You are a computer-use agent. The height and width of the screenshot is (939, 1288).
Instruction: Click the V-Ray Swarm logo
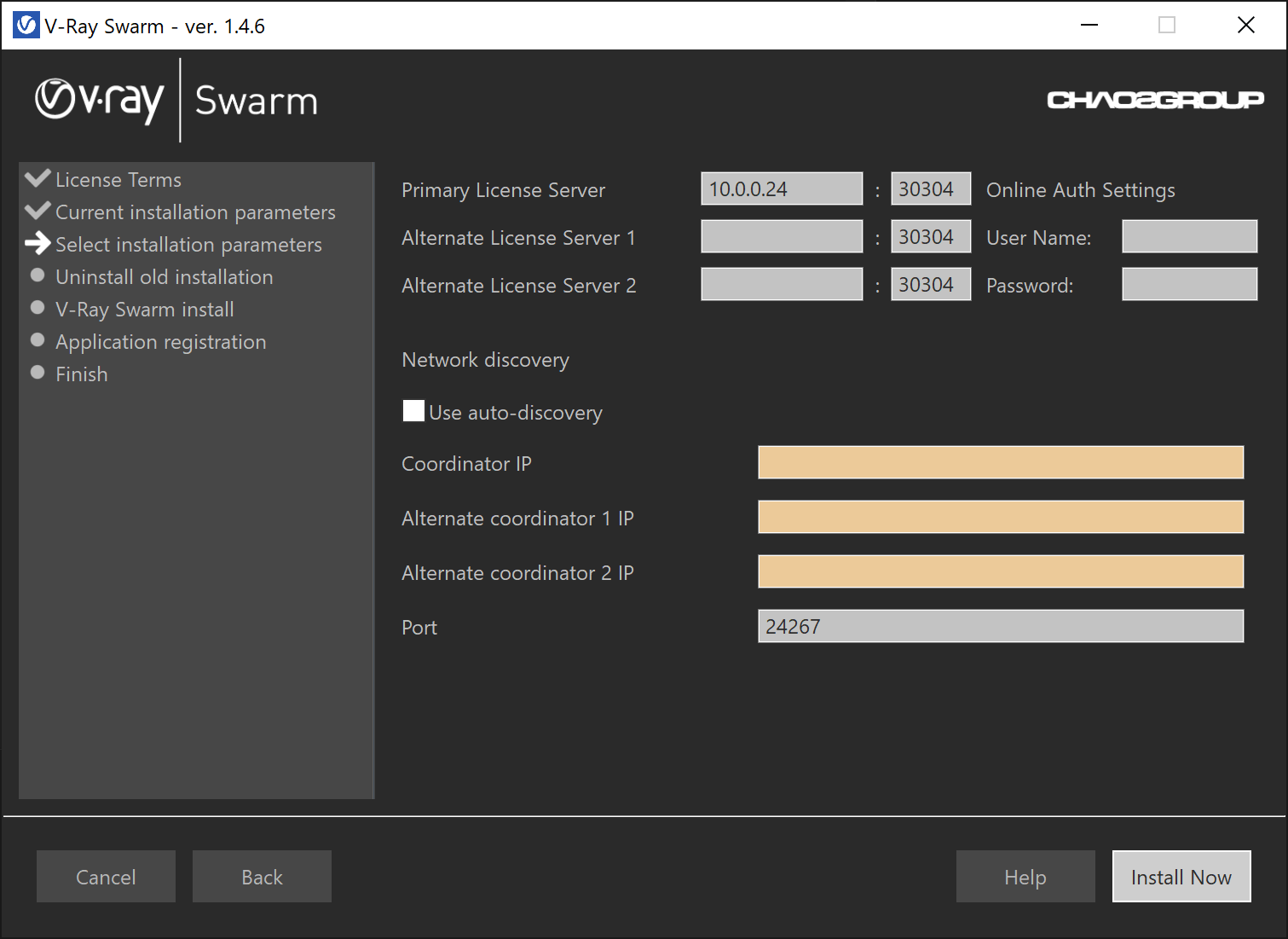click(x=176, y=101)
